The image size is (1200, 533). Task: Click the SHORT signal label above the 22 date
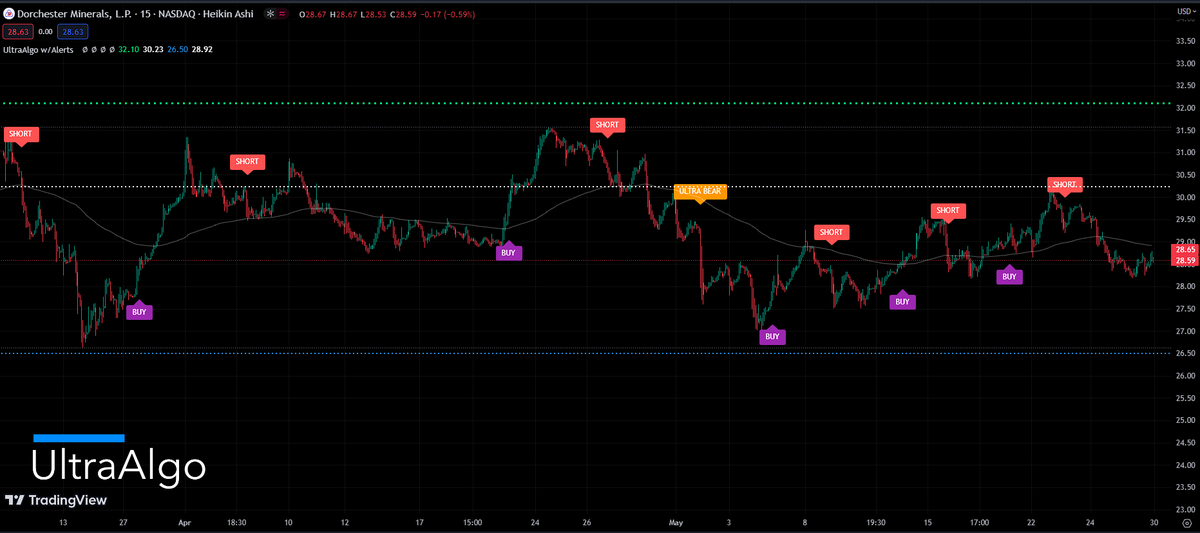click(x=1065, y=185)
